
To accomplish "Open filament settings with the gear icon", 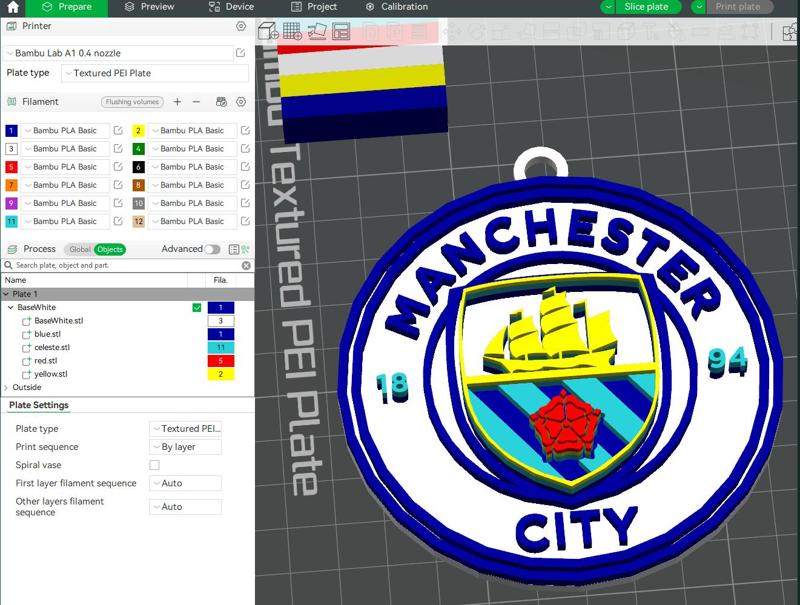I will (241, 101).
